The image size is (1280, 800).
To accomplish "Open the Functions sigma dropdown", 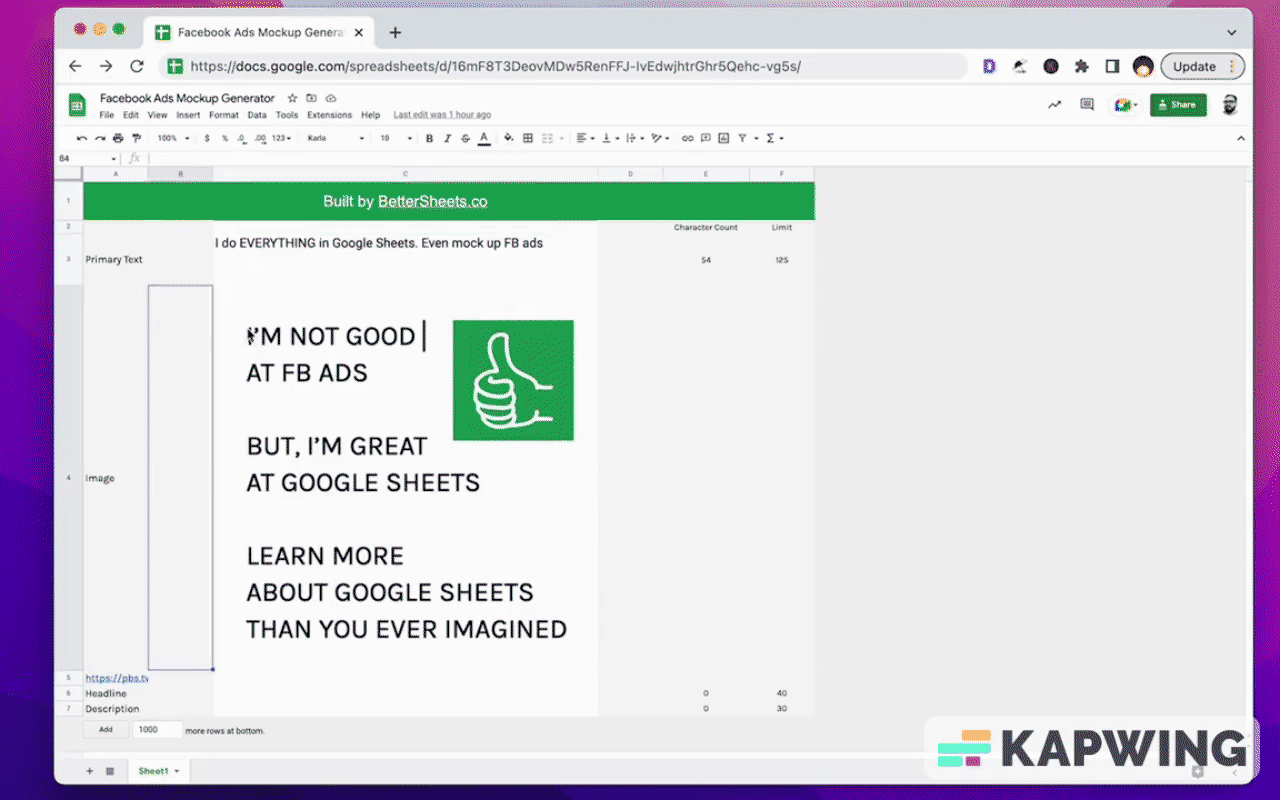I will click(774, 138).
